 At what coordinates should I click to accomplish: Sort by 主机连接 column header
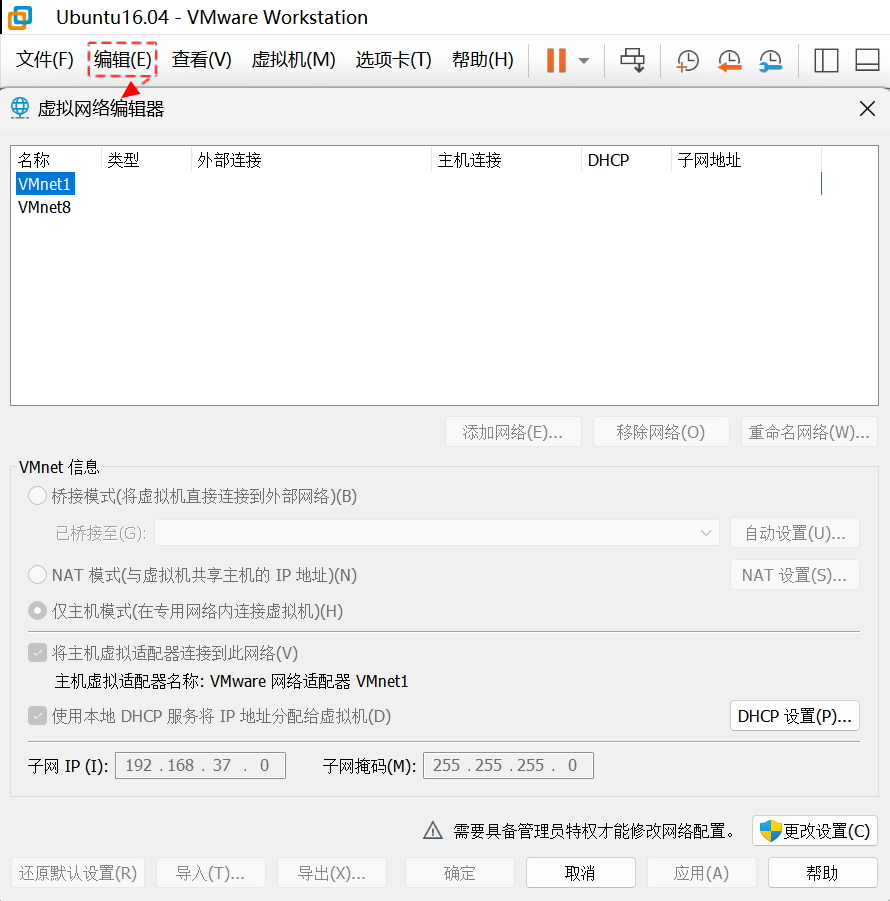tap(506, 160)
